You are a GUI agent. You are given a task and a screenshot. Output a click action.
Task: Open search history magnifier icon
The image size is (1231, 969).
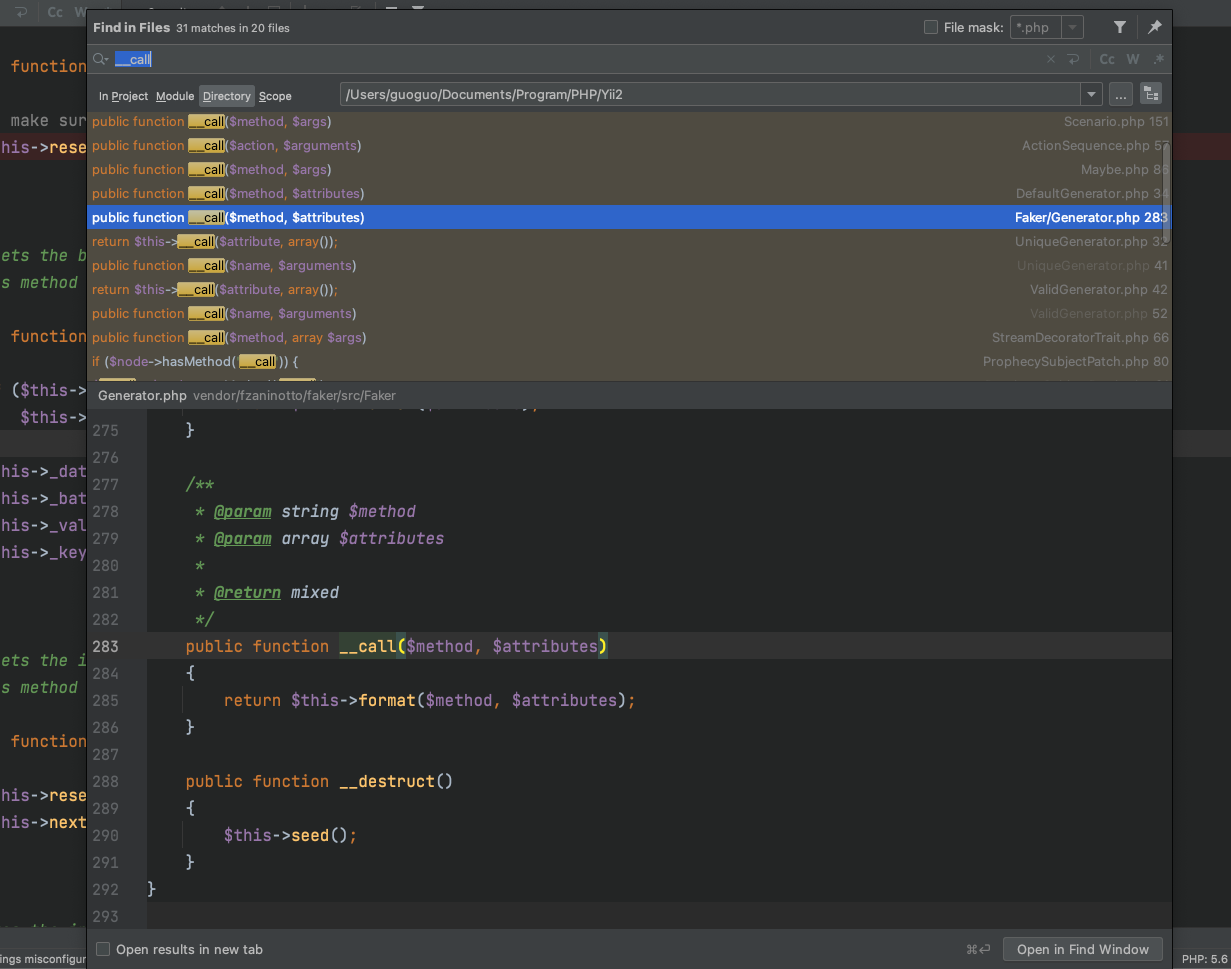[100, 60]
